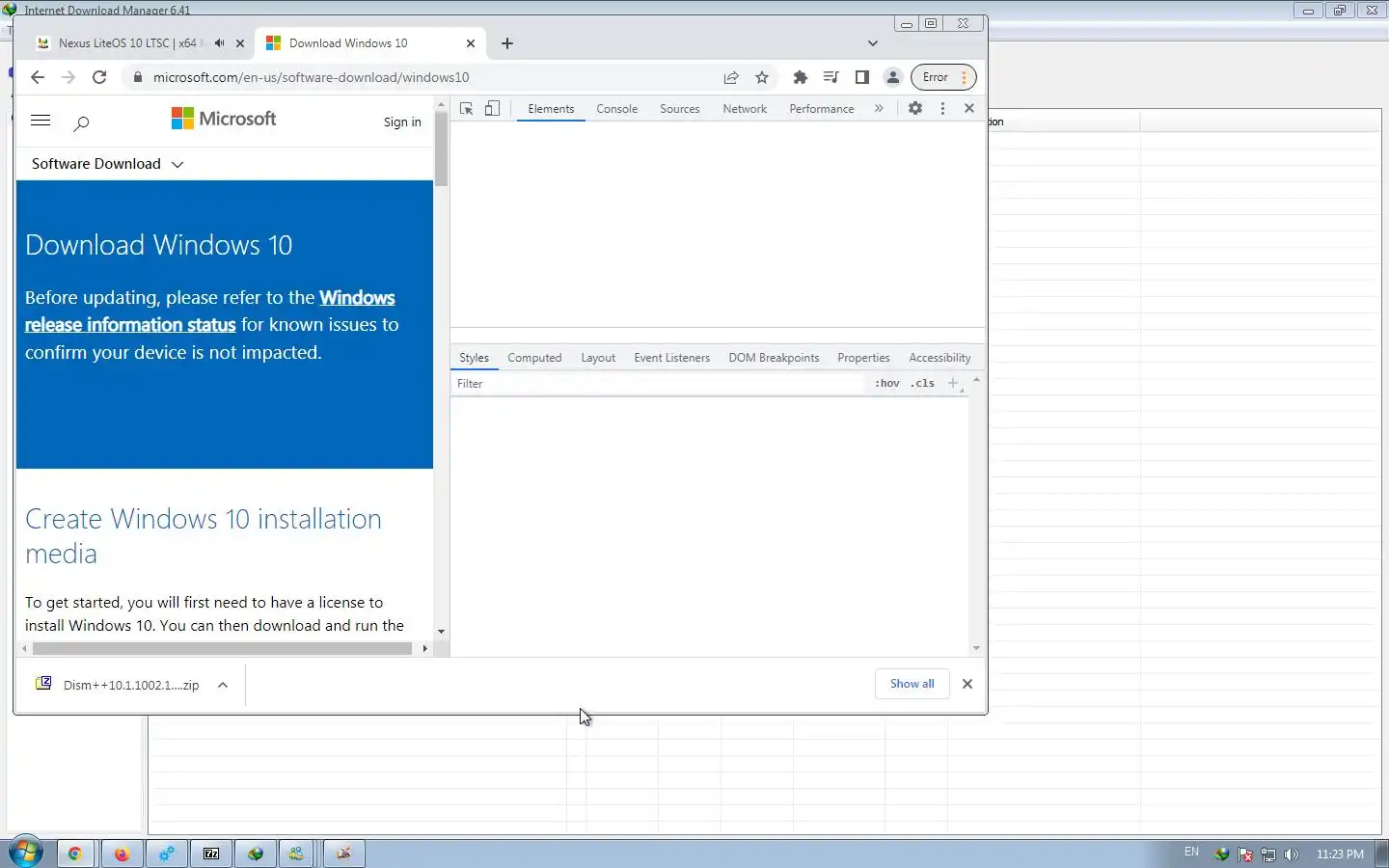
Task: Toggle DevTools device toolbar
Action: 492,109
